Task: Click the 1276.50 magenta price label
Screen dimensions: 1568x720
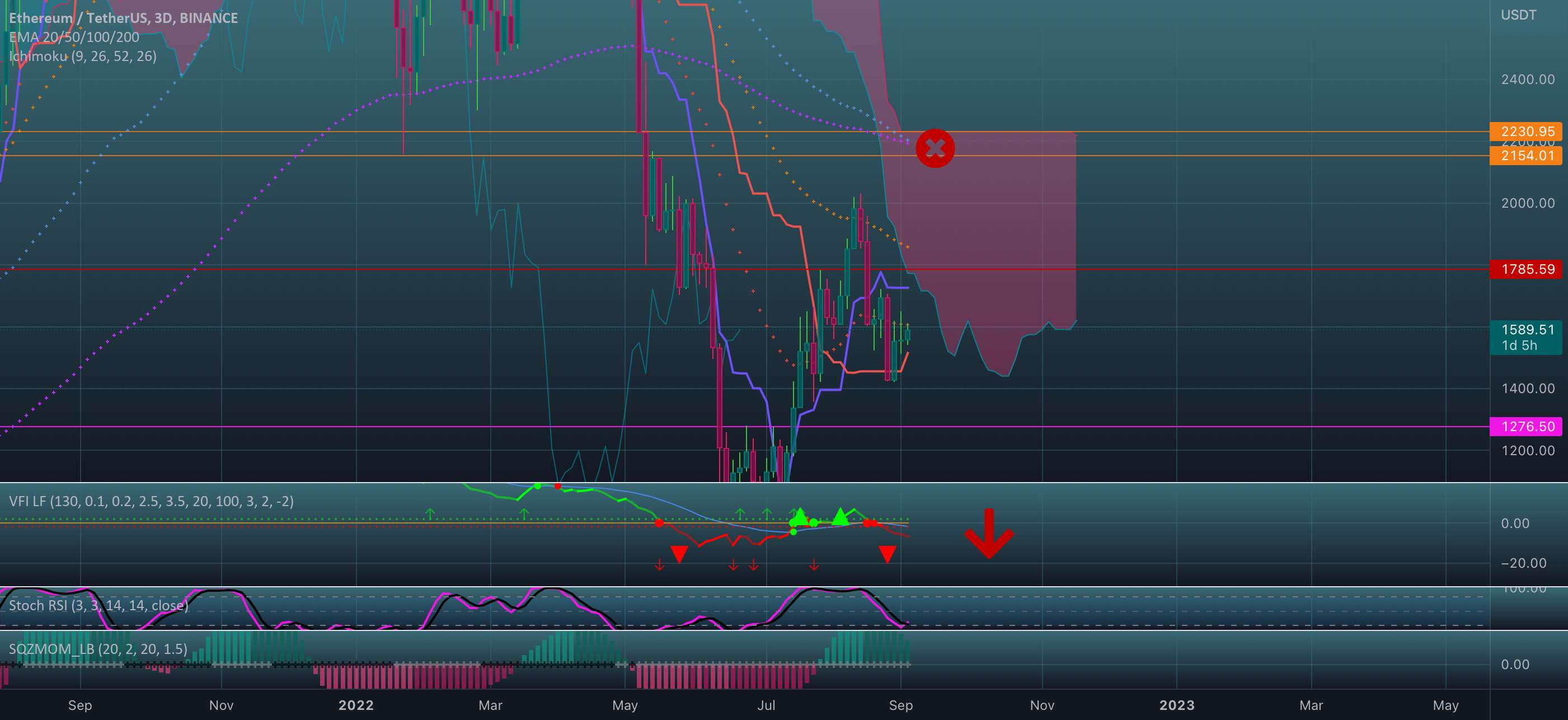Action: [x=1527, y=427]
